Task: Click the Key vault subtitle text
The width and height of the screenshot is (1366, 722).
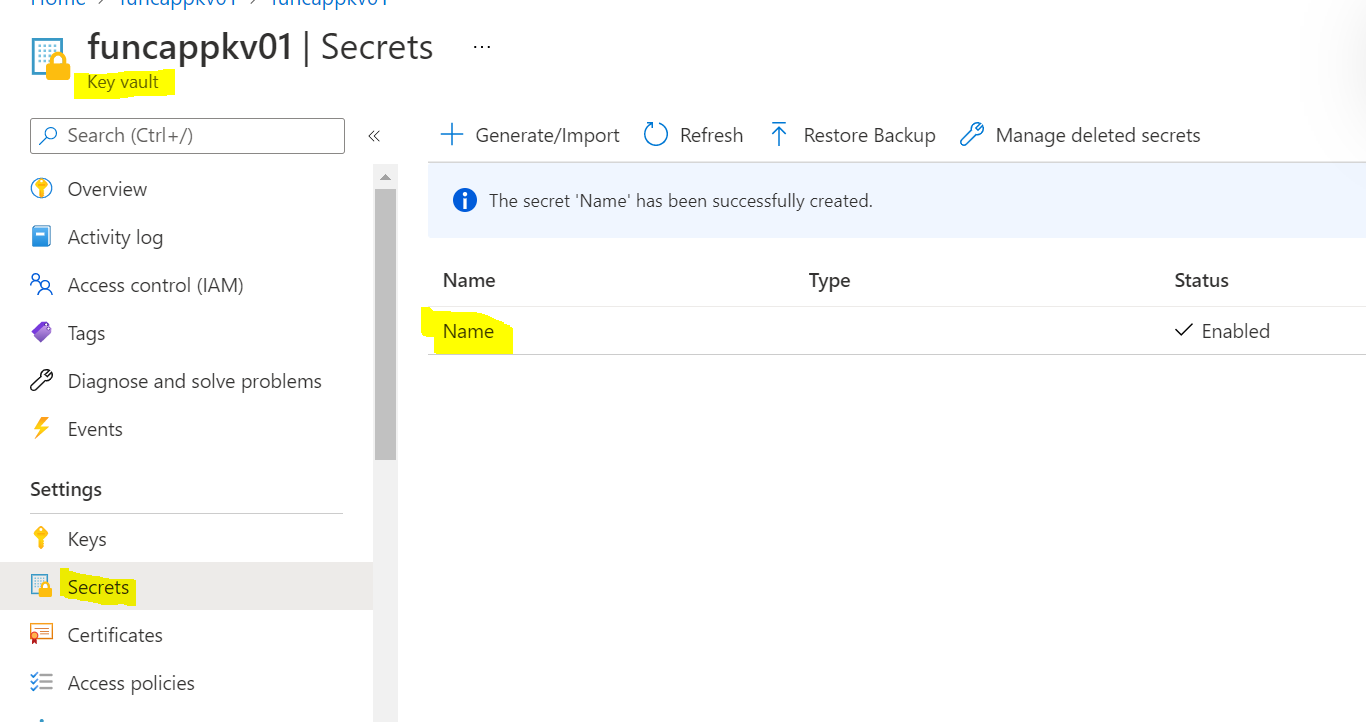Action: 123,82
